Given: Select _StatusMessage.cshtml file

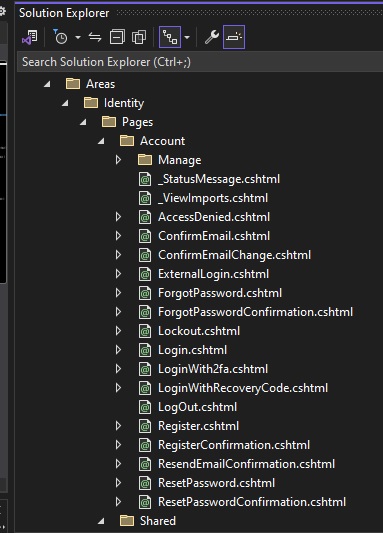Looking at the screenshot, I should pyautogui.click(x=219, y=179).
